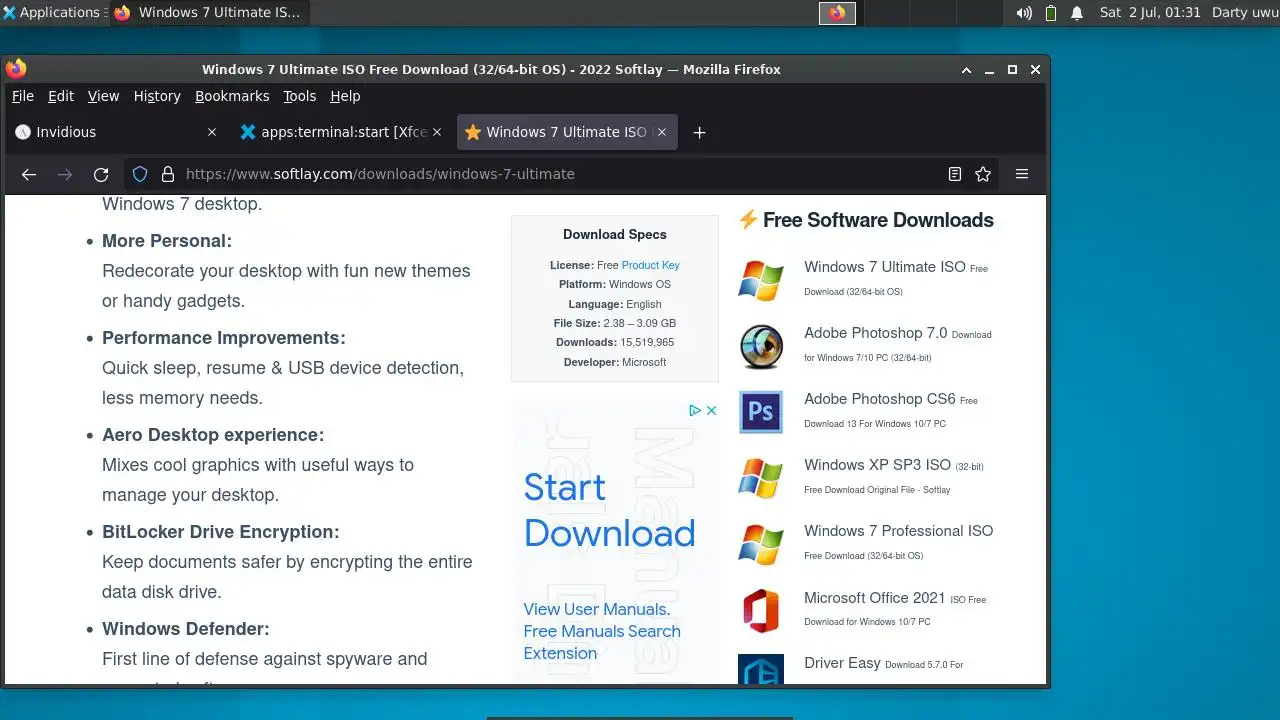Open the Xfce Applications menu
1280x720 pixels.
(x=52, y=13)
